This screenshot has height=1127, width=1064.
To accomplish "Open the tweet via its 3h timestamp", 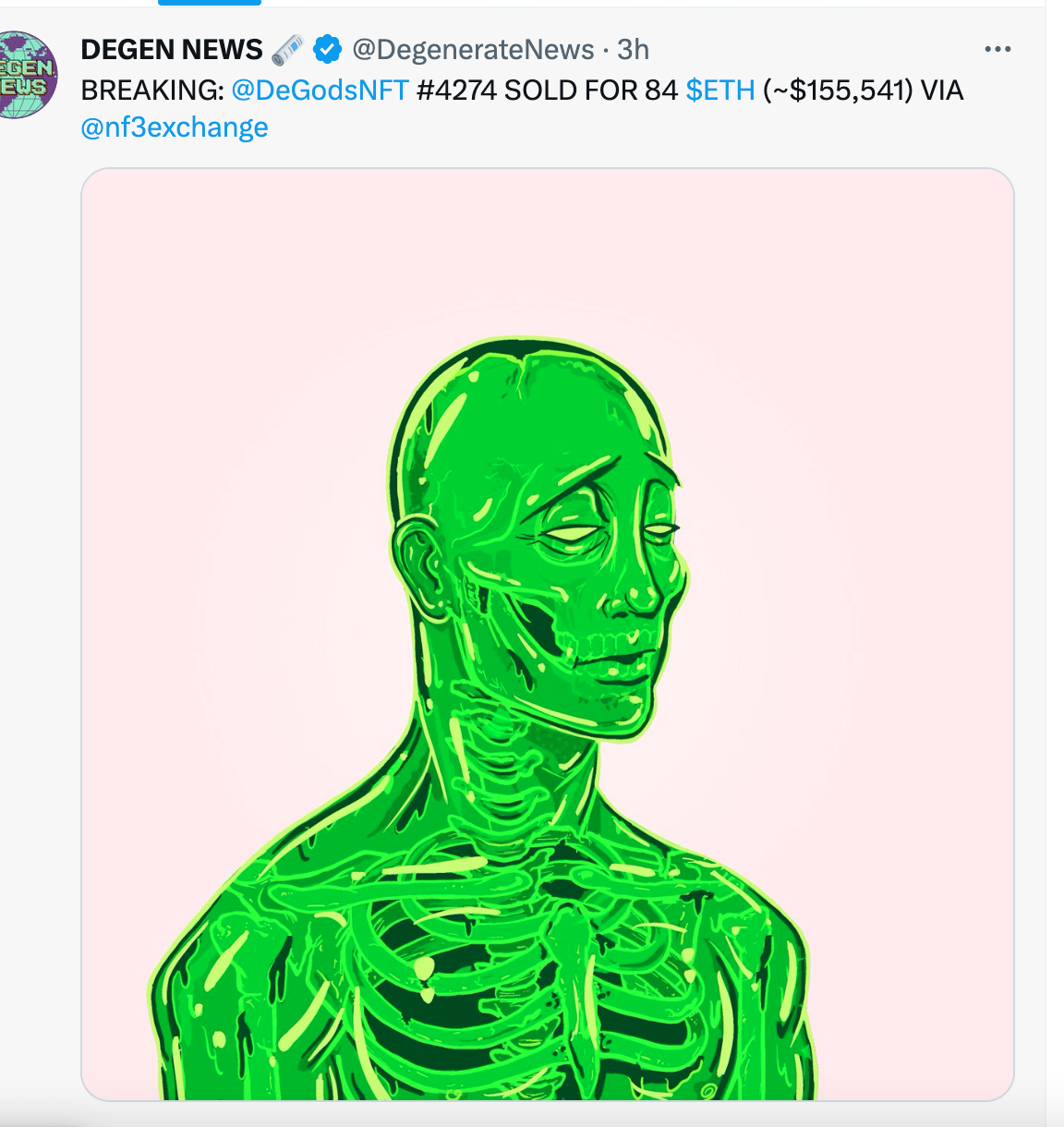I will [634, 49].
